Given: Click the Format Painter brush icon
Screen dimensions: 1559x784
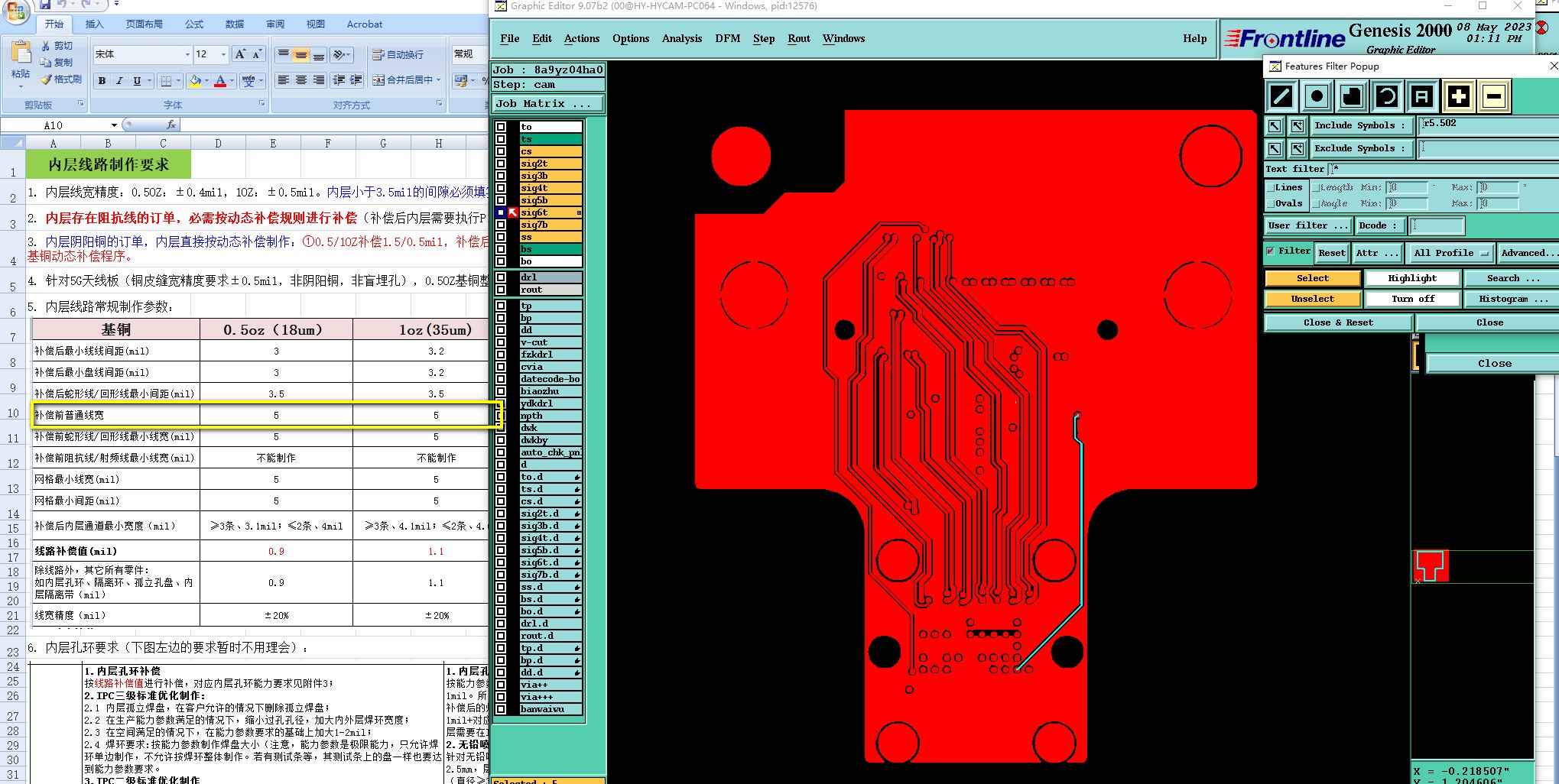Looking at the screenshot, I should (46, 79).
